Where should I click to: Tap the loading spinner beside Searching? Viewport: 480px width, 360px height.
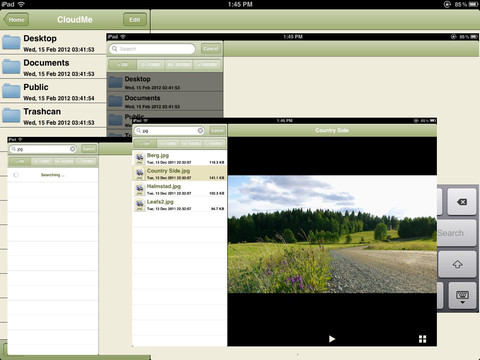click(x=16, y=175)
